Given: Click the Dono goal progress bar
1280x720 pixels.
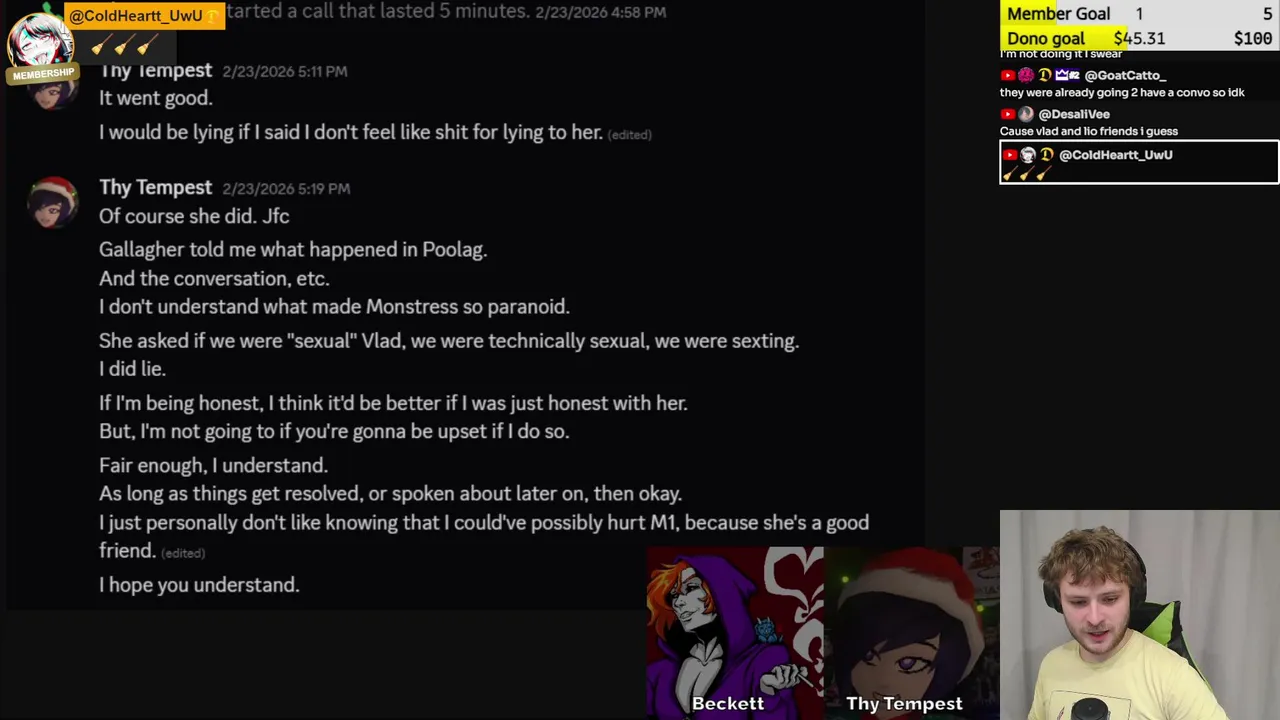Looking at the screenshot, I should pos(1139,38).
